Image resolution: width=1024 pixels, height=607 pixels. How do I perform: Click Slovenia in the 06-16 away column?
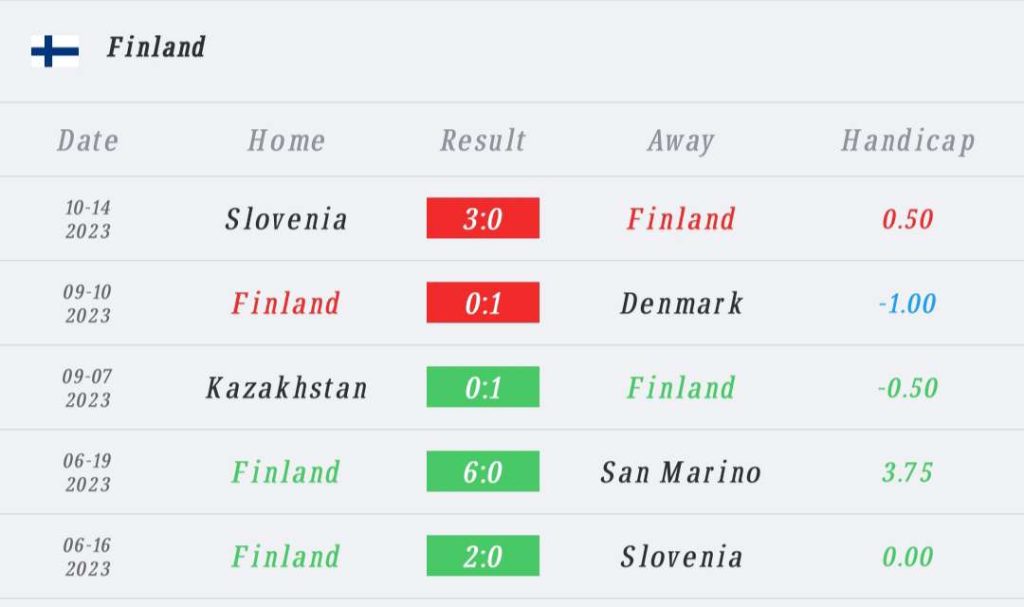[x=681, y=557]
